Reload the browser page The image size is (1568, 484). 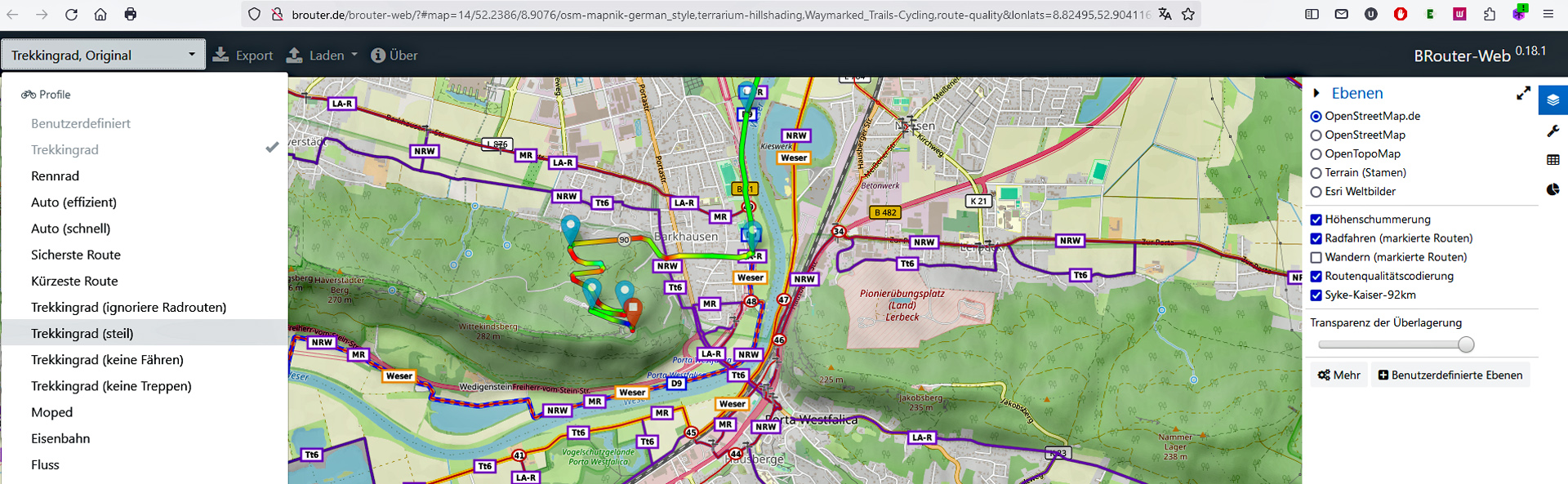(x=71, y=14)
